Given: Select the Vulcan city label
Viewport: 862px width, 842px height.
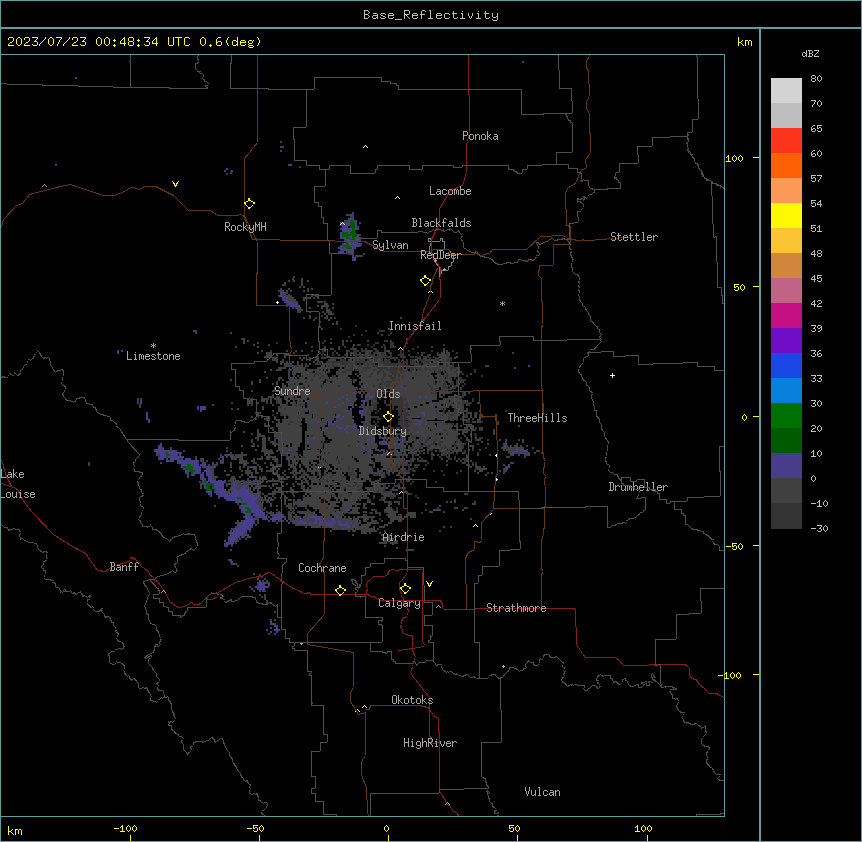Looking at the screenshot, I should [542, 792].
